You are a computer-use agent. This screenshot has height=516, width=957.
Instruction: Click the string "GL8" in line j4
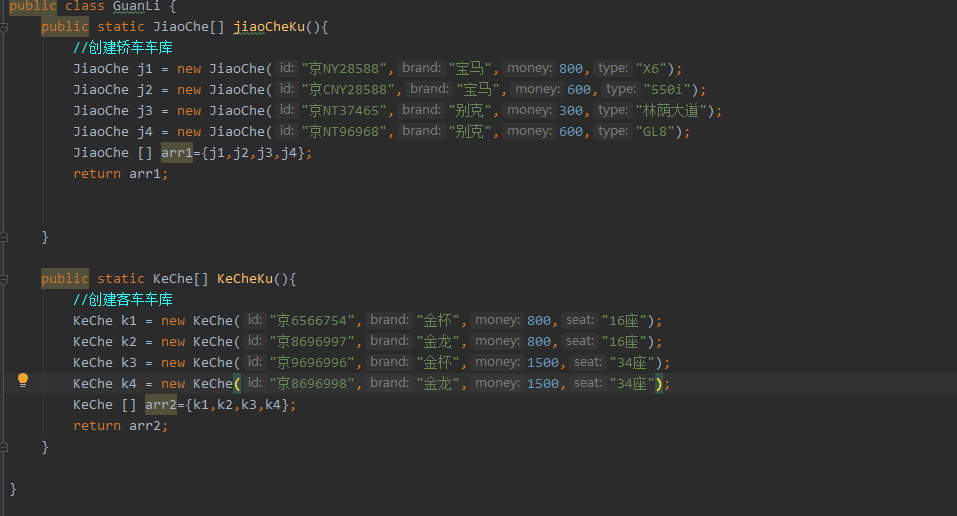click(655, 131)
